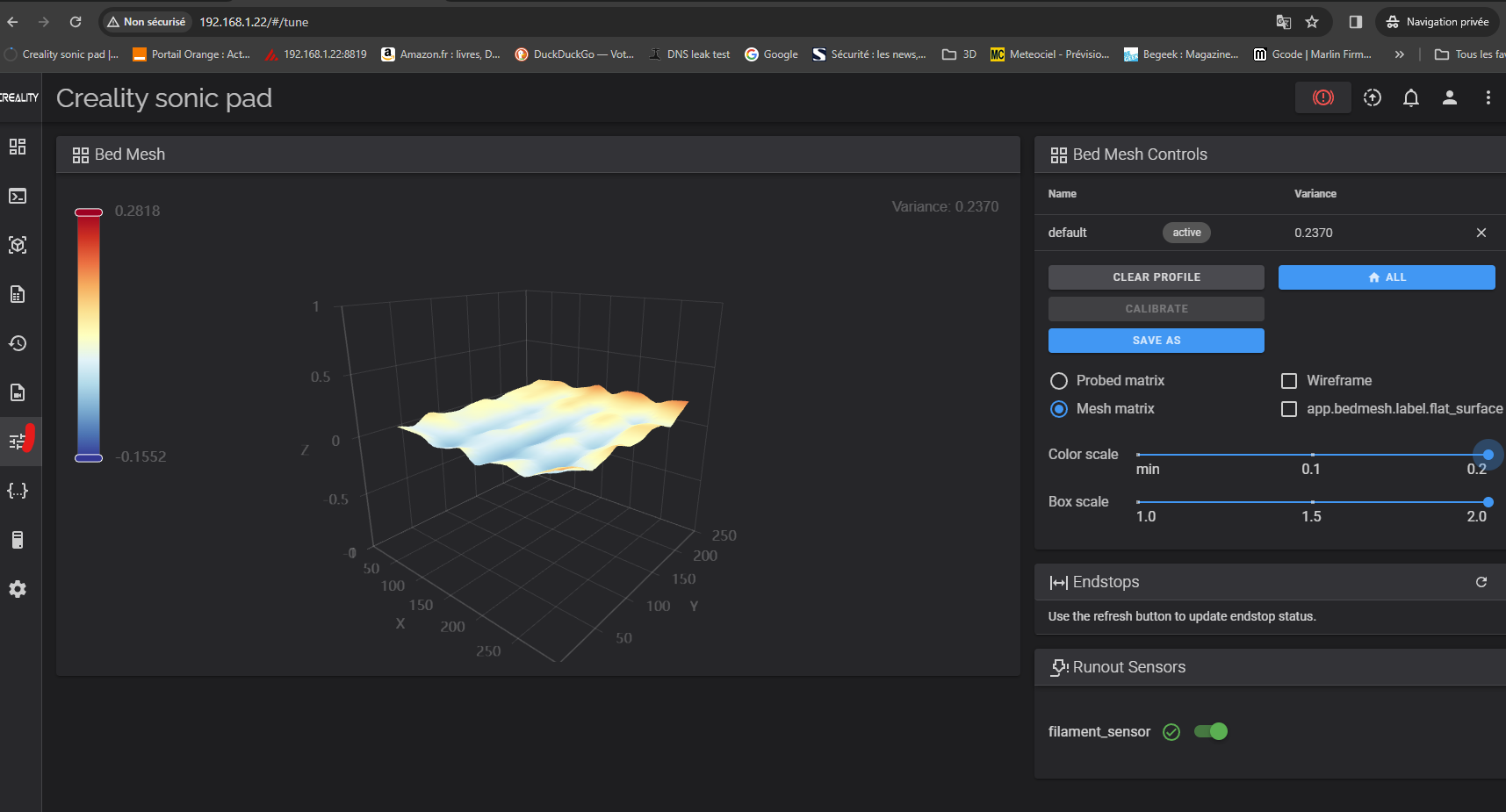Open the user account icon
Image resolution: width=1506 pixels, height=812 pixels.
(x=1449, y=97)
